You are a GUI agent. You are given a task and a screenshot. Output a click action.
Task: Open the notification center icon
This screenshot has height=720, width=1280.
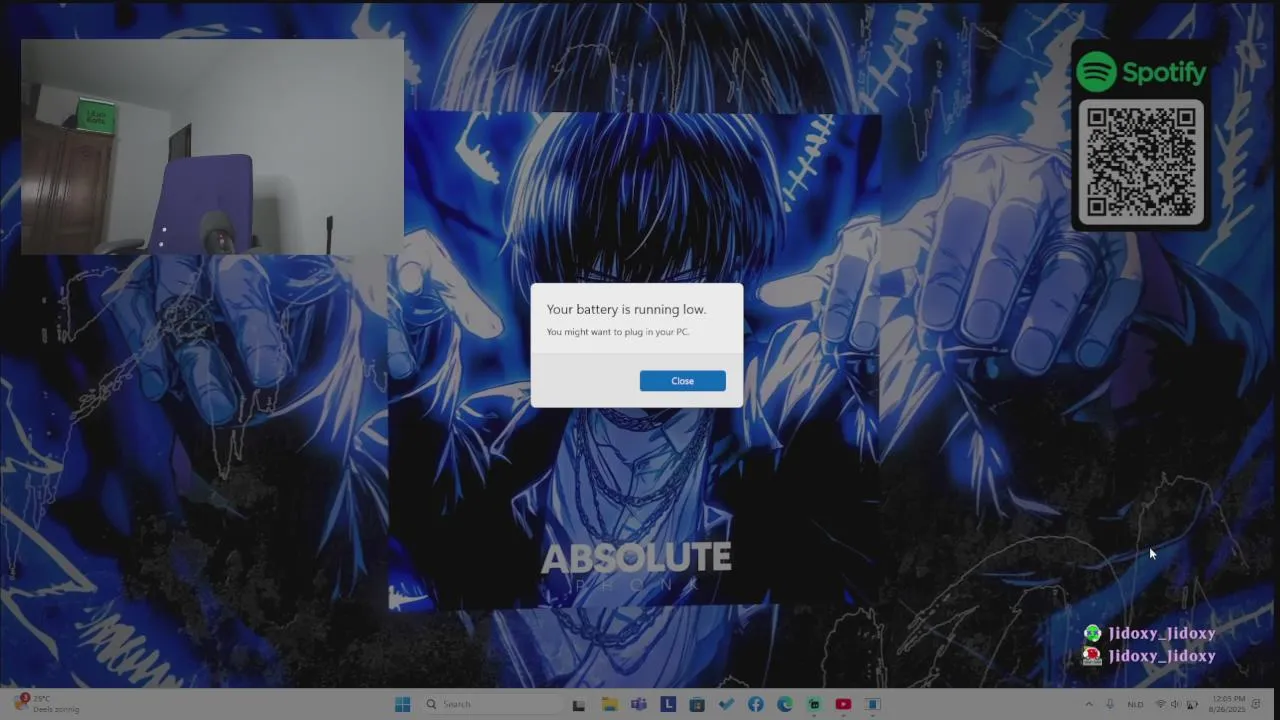tap(1256, 704)
